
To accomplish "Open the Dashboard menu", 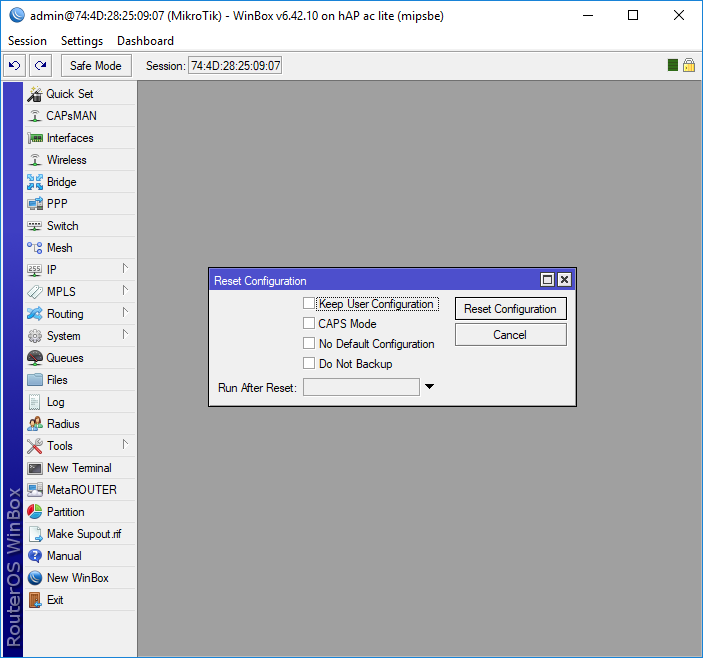I will [145, 41].
